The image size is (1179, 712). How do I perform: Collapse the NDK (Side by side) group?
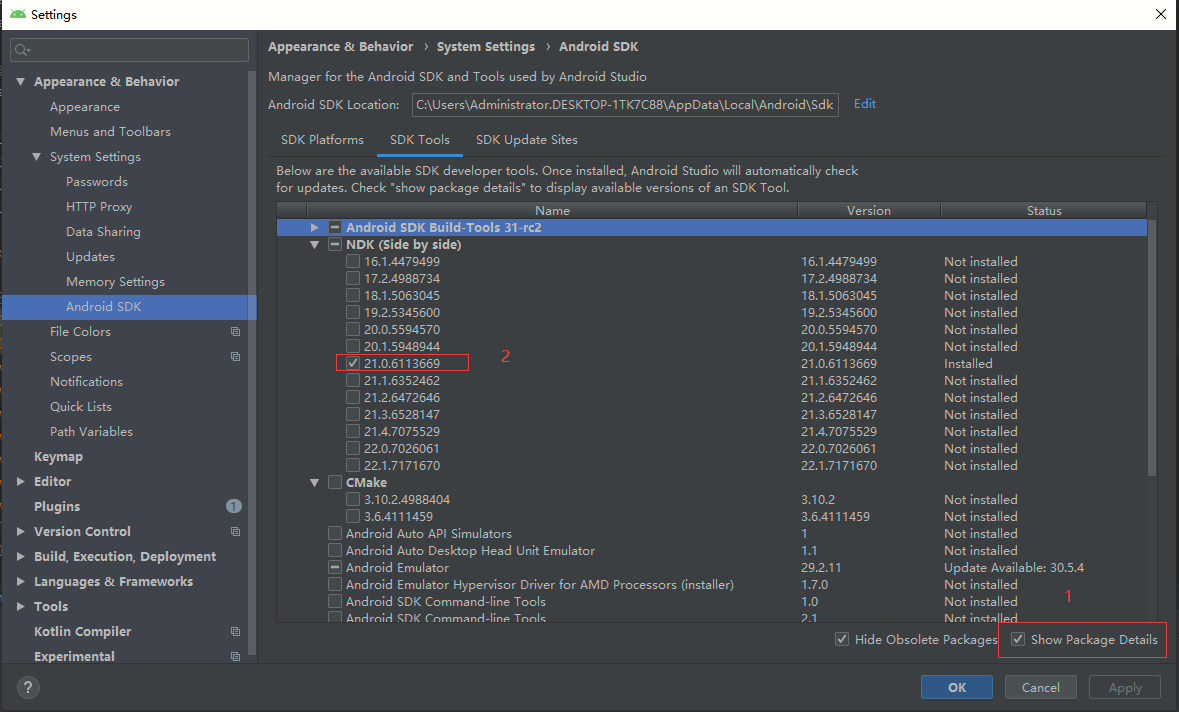pos(314,244)
